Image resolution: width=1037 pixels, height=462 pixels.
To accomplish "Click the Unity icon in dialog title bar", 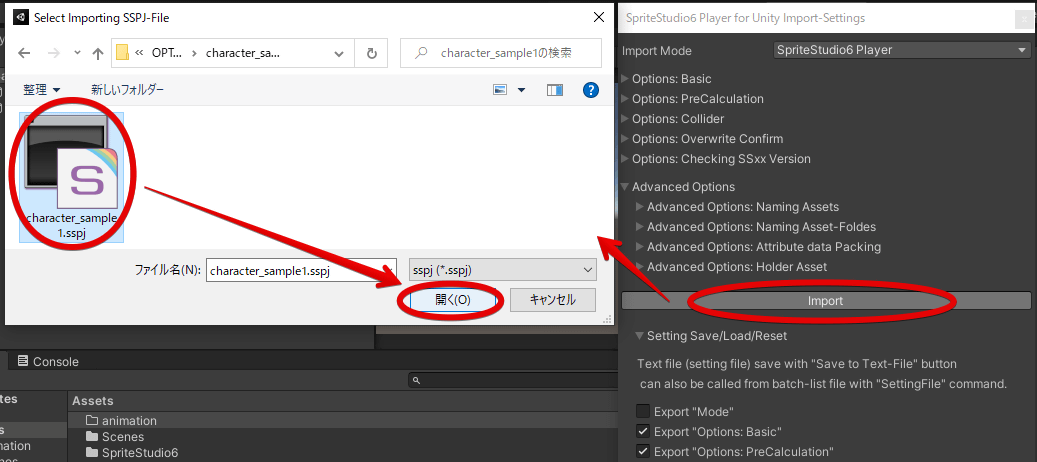I will click(x=20, y=18).
